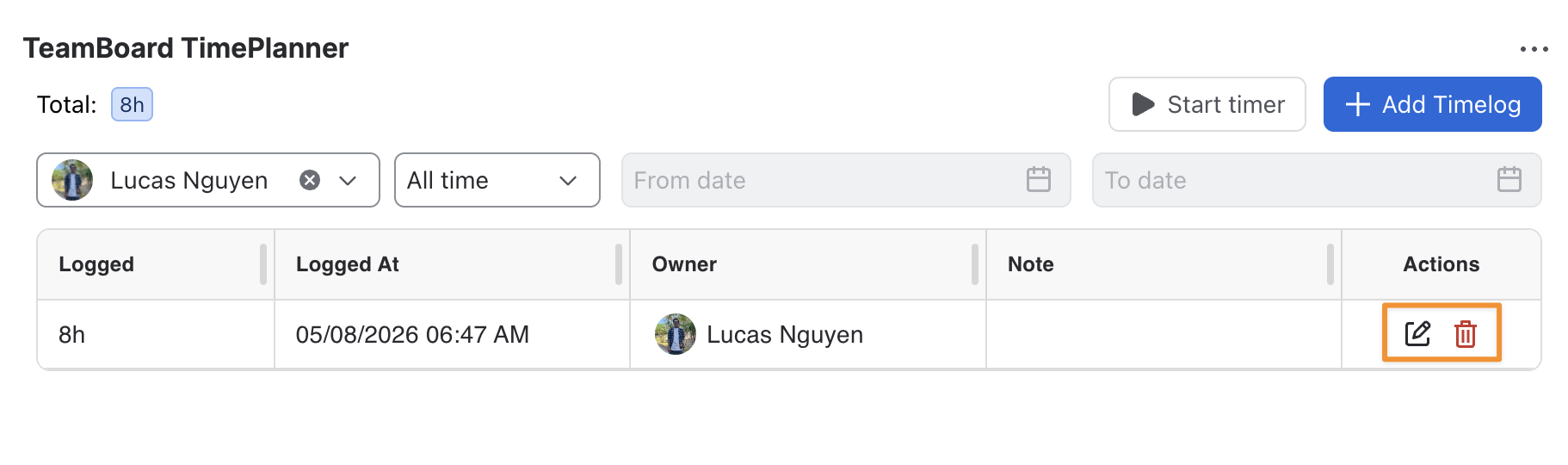The image size is (1568, 465).
Task: Click the Logged At column header
Action: [348, 264]
